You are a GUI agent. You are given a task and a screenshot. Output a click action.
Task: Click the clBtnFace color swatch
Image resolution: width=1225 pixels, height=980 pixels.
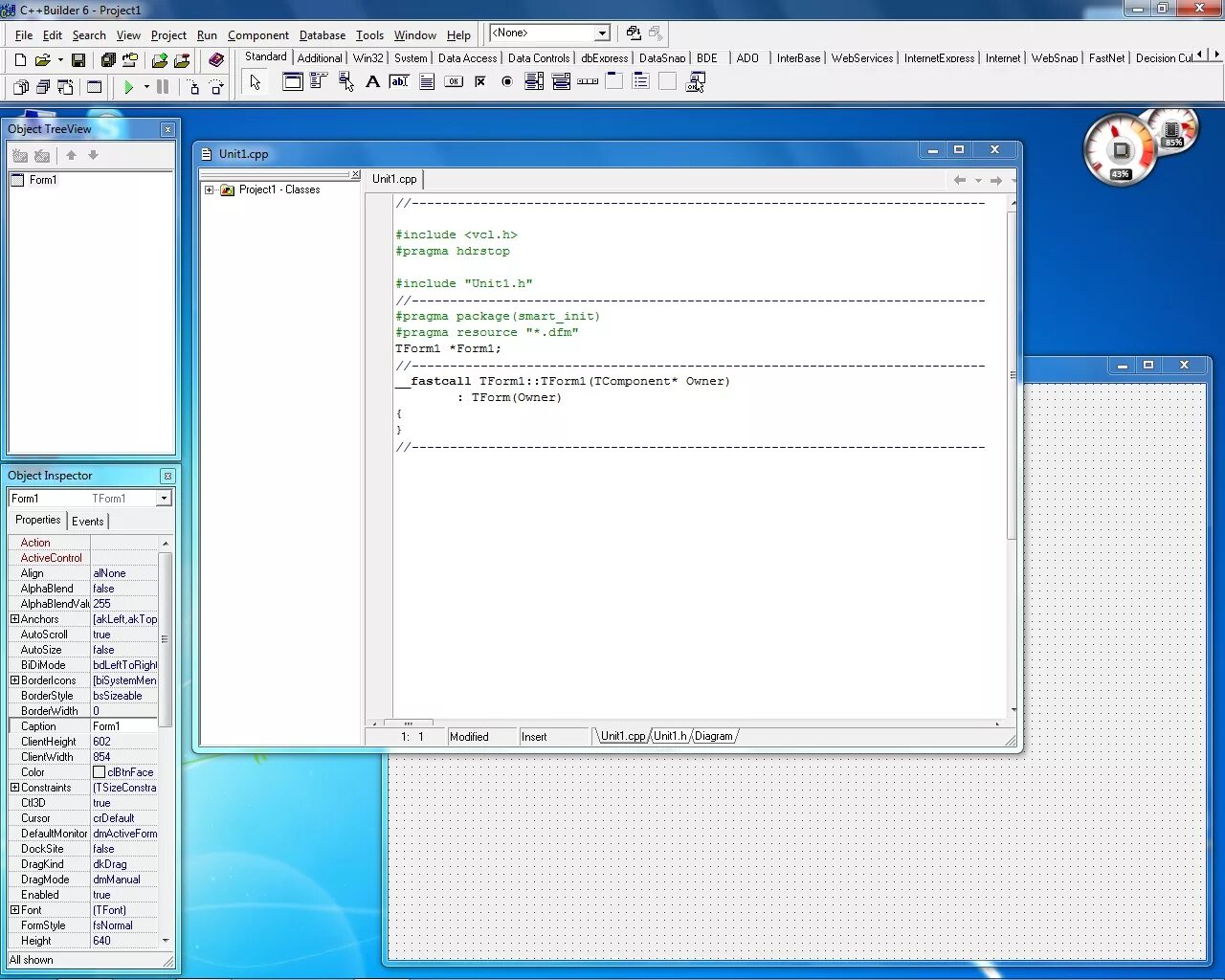click(x=99, y=772)
